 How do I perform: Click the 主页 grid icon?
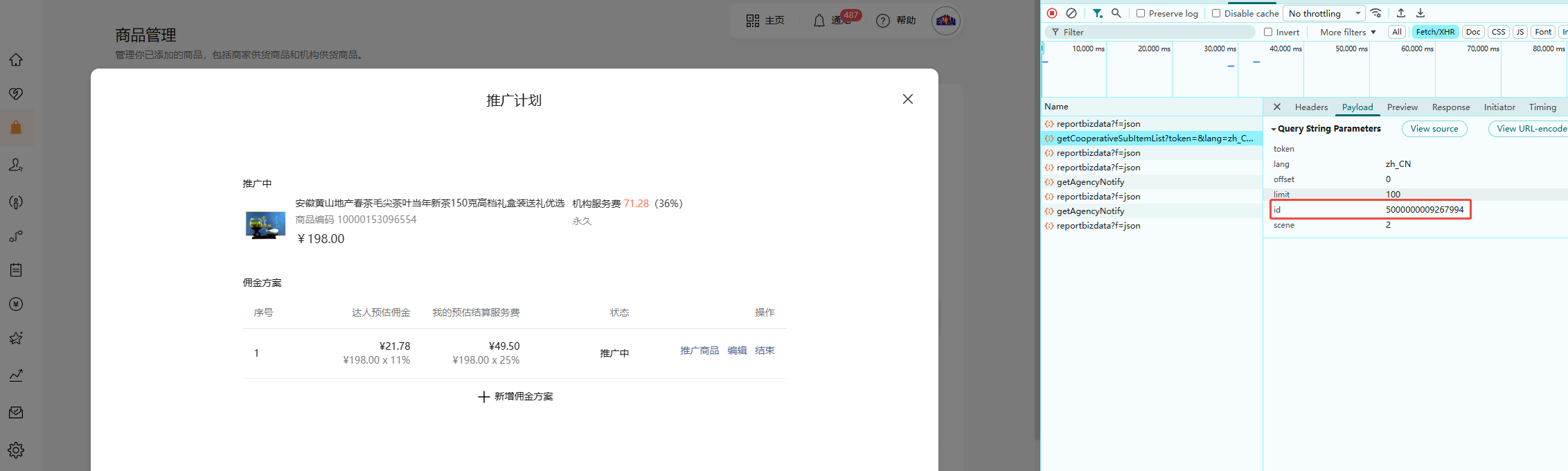pyautogui.click(x=753, y=21)
